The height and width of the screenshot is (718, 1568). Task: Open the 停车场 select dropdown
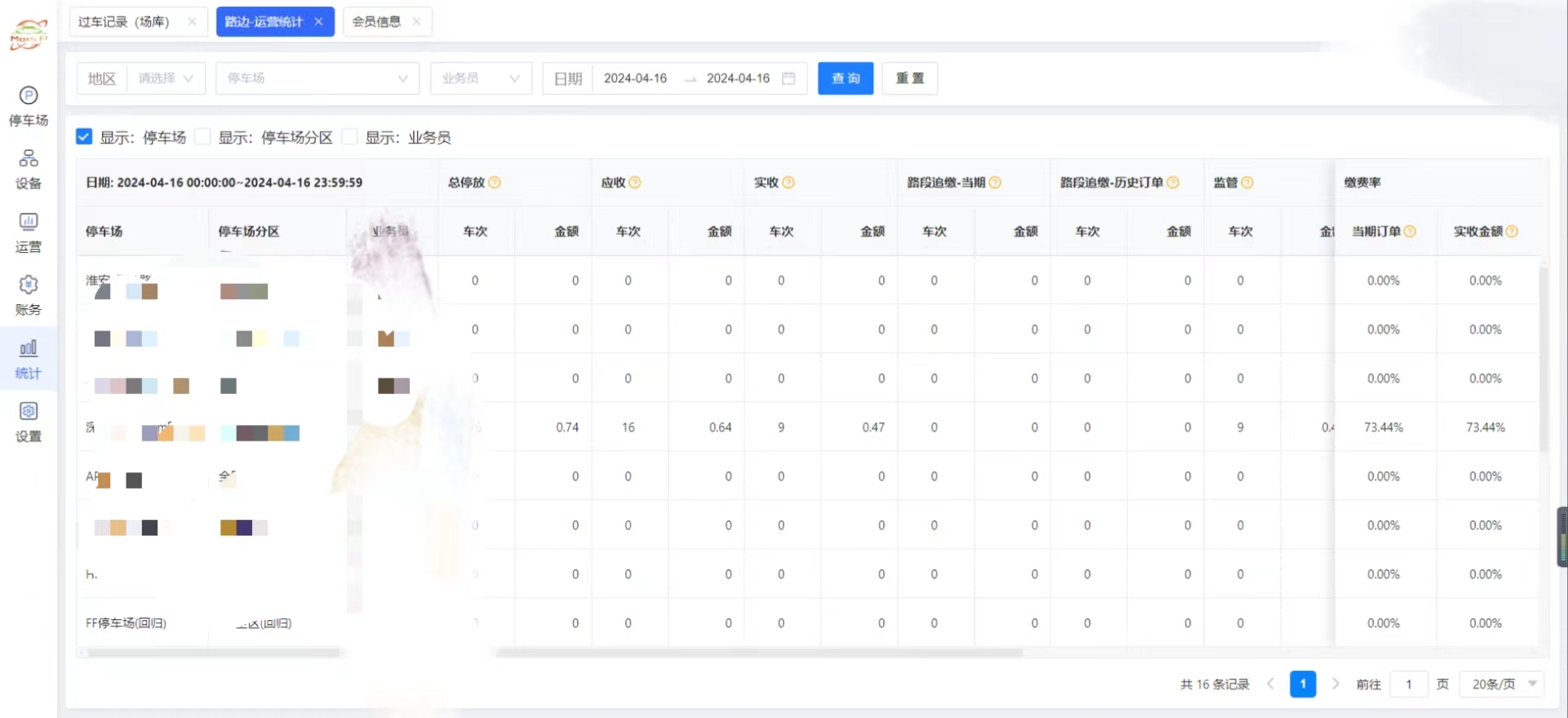click(x=318, y=78)
